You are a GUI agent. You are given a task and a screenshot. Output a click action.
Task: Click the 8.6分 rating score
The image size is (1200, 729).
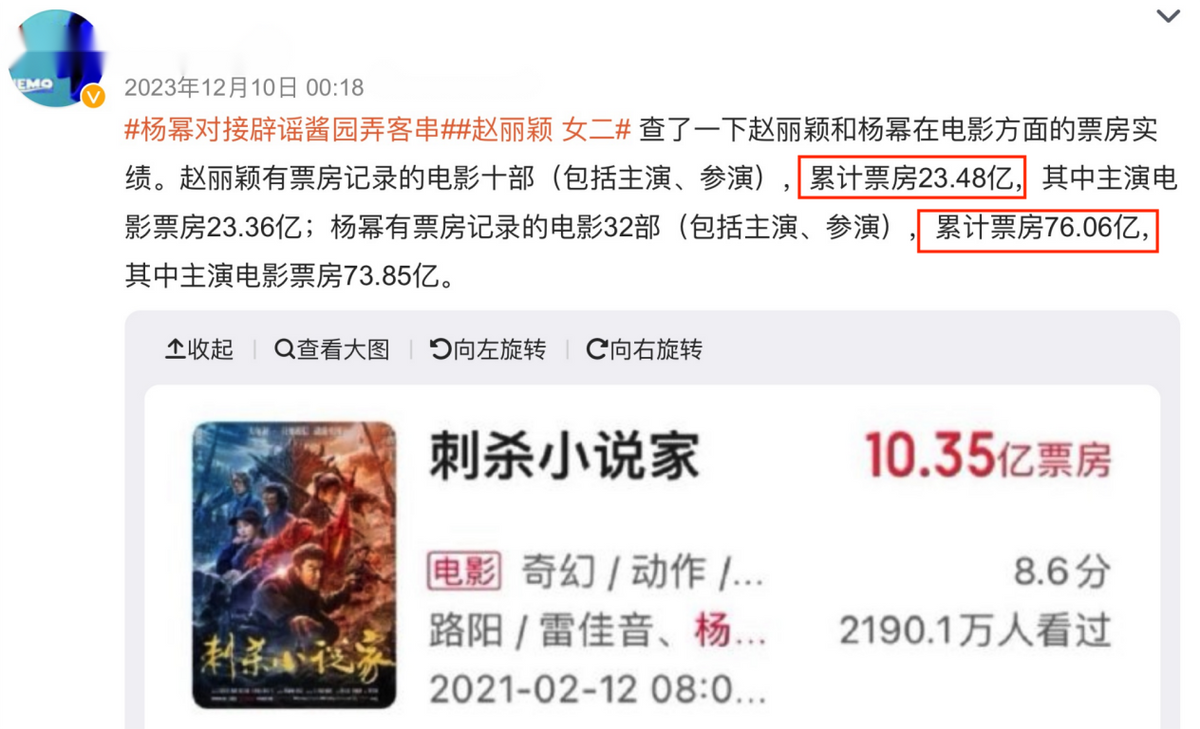coord(1062,572)
